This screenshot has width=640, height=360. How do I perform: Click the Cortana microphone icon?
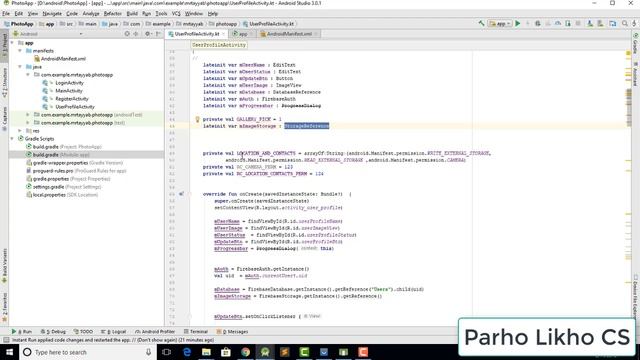coord(149,352)
